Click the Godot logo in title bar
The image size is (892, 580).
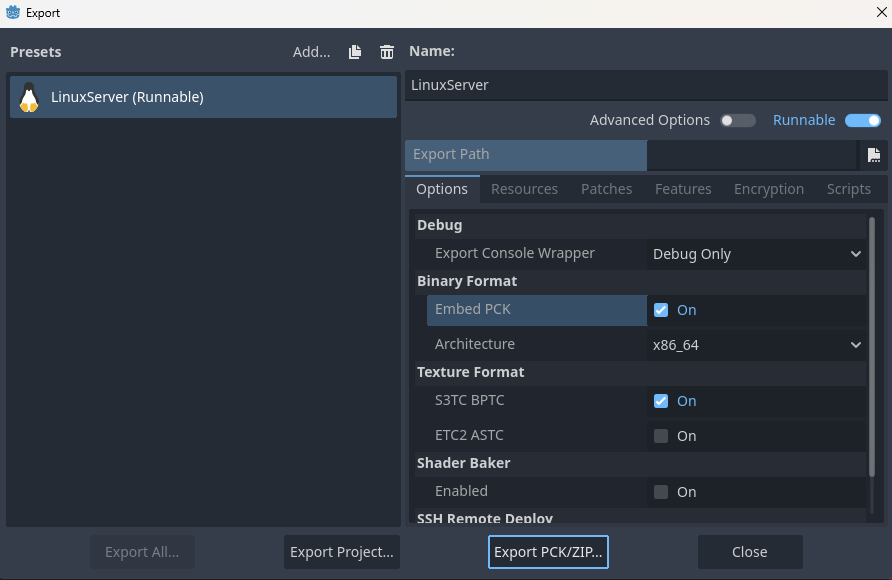(x=12, y=13)
